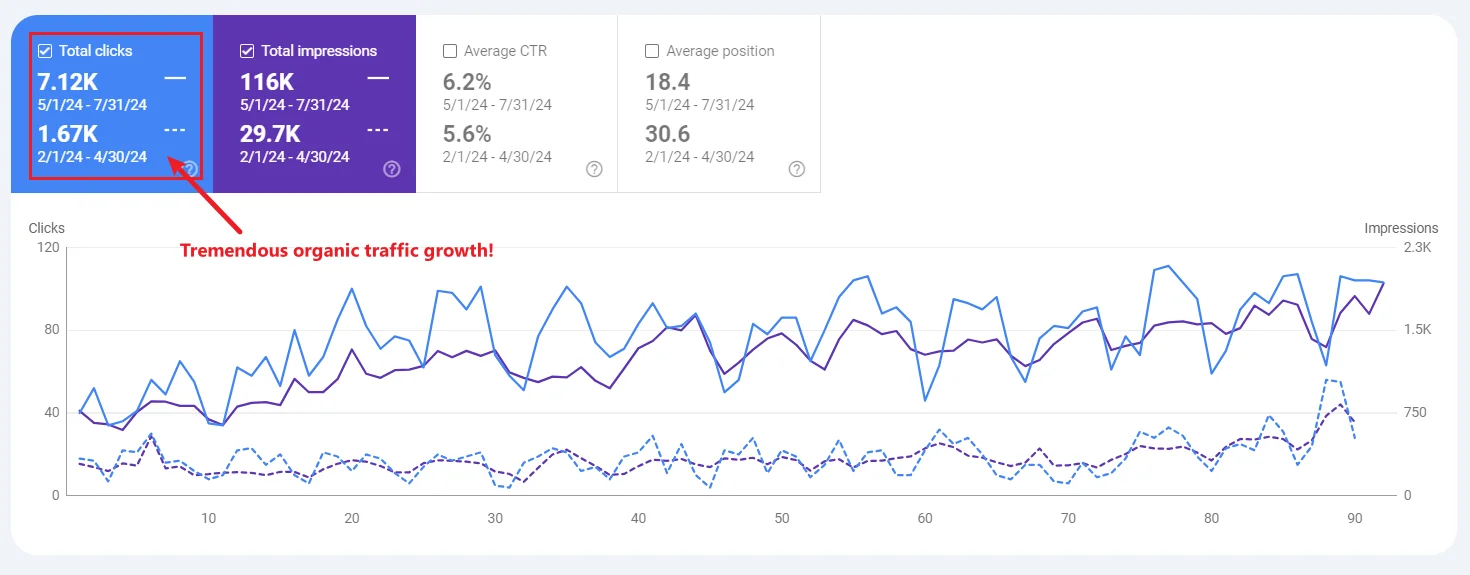The image size is (1470, 575).
Task: Enable the Average CTR checkbox
Action: pos(450,51)
